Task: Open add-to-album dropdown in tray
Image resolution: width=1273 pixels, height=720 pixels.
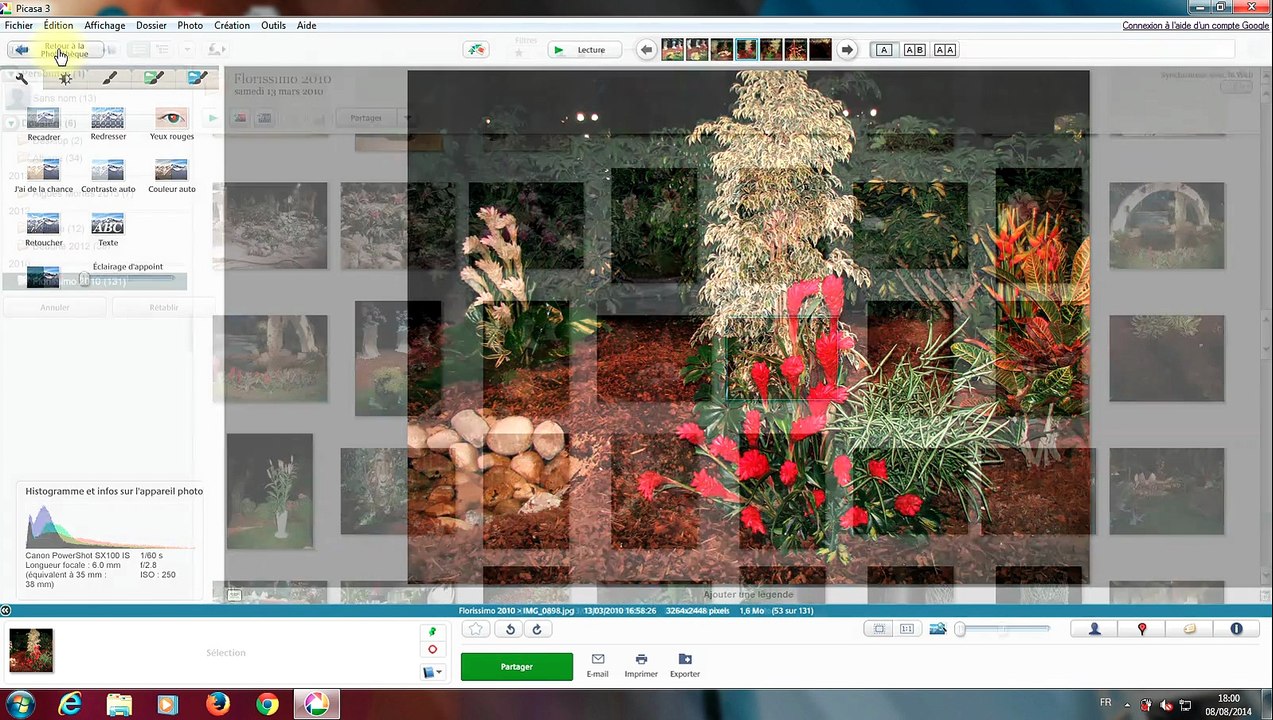Action: (x=432, y=672)
